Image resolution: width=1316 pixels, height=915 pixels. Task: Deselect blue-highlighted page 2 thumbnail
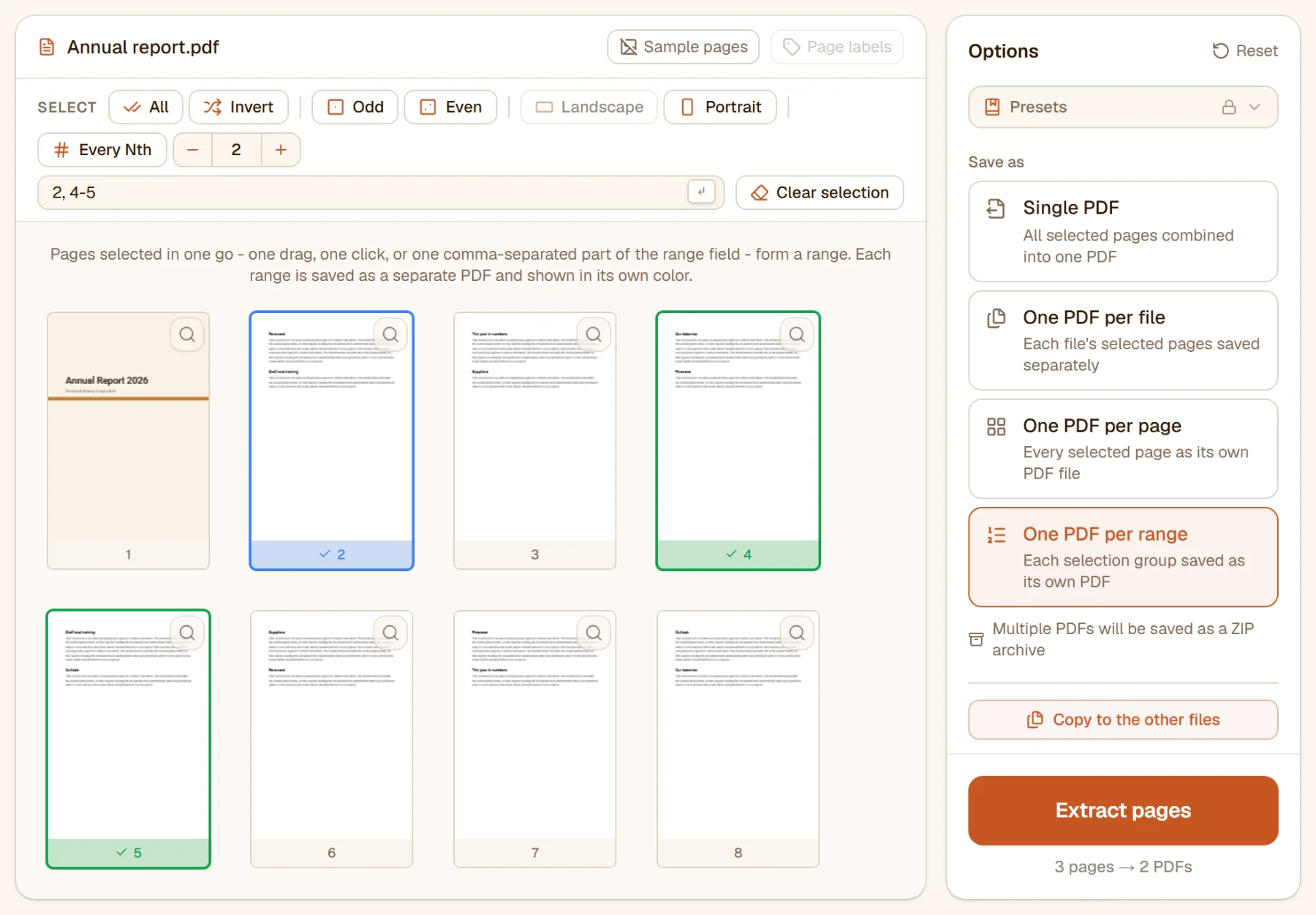click(x=331, y=440)
